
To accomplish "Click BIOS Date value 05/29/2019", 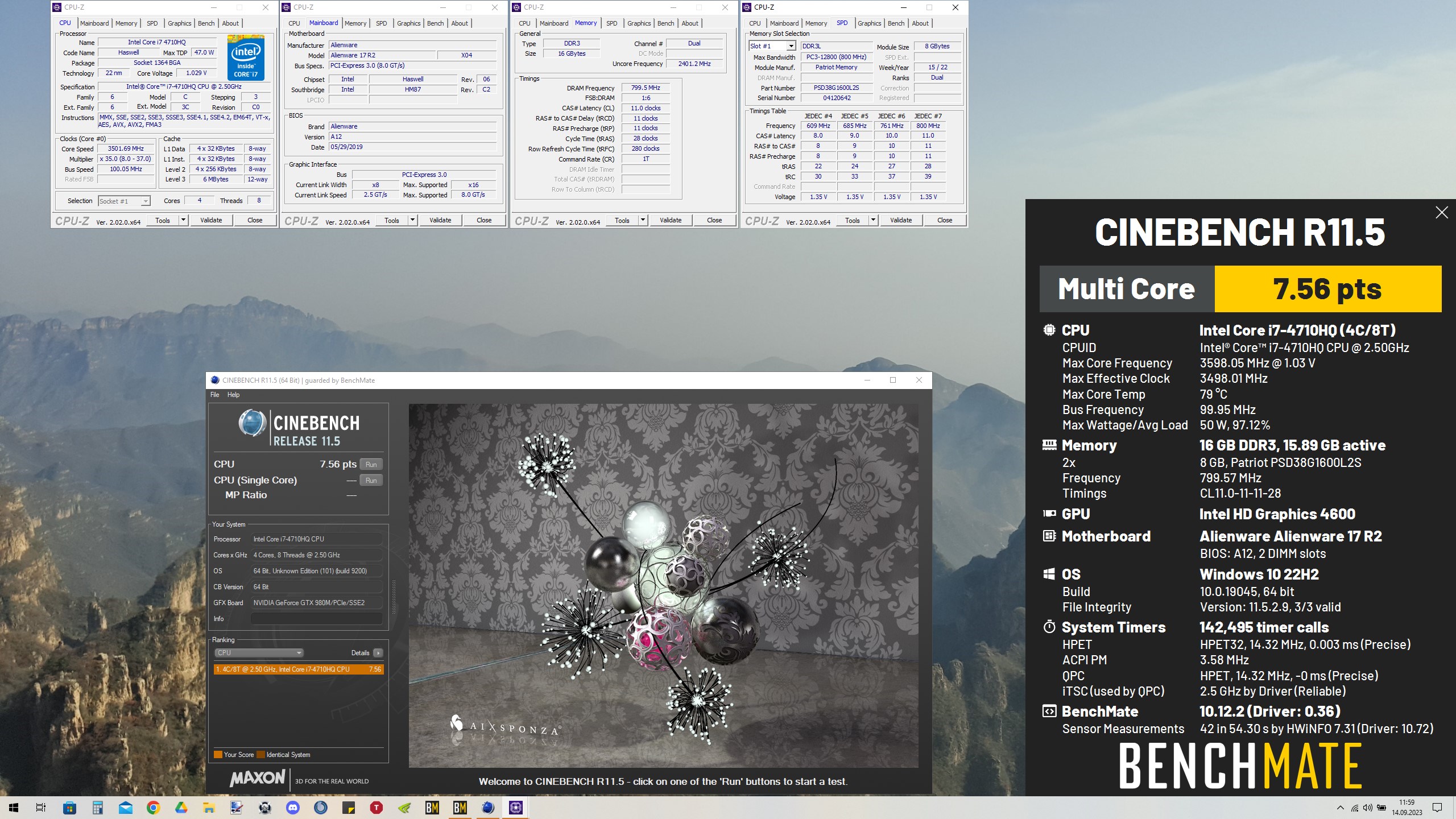I will click(x=413, y=147).
